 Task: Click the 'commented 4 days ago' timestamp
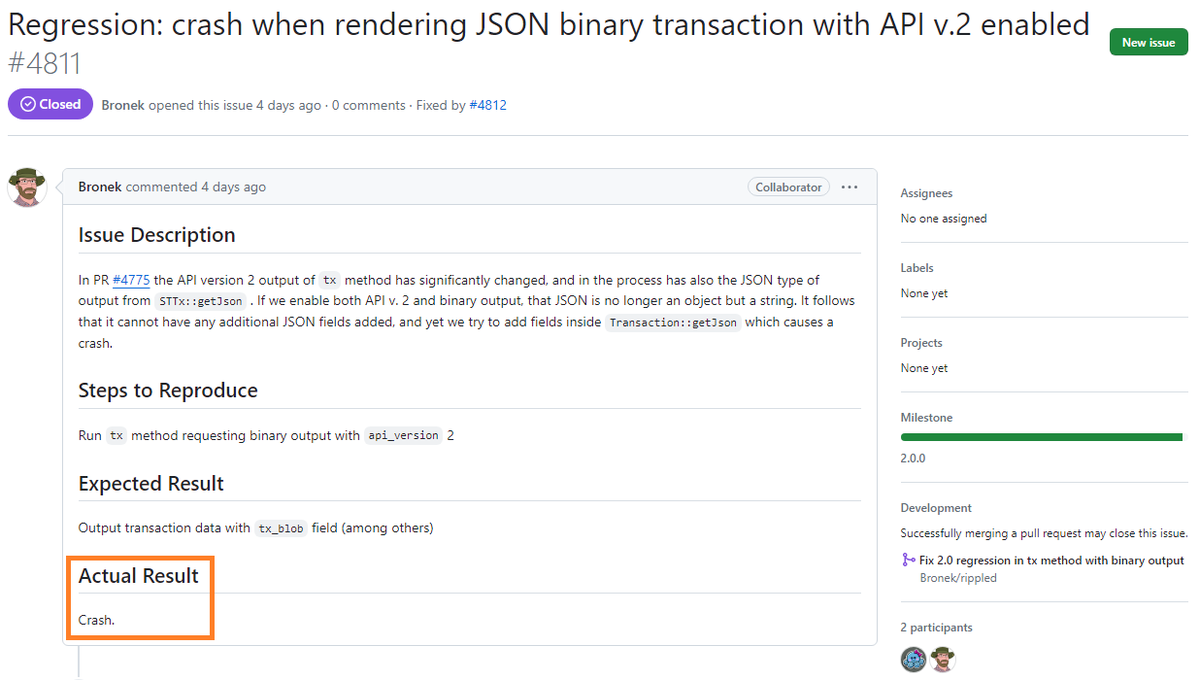[x=196, y=187]
